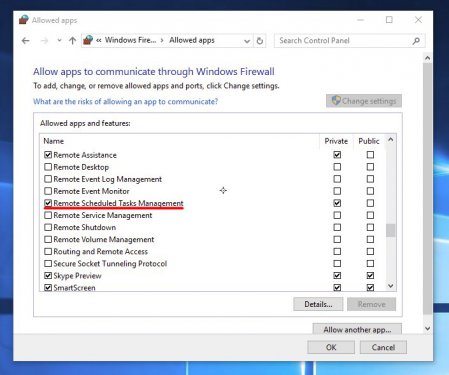Click list scrollbar down arrow
Image resolution: width=449 pixels, height=375 pixels.
391,286
